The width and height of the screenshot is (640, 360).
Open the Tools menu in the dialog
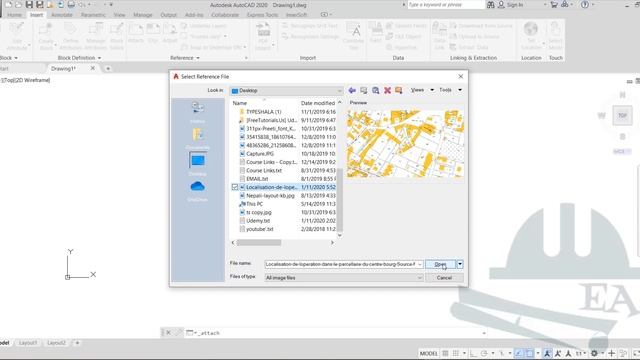(451, 90)
